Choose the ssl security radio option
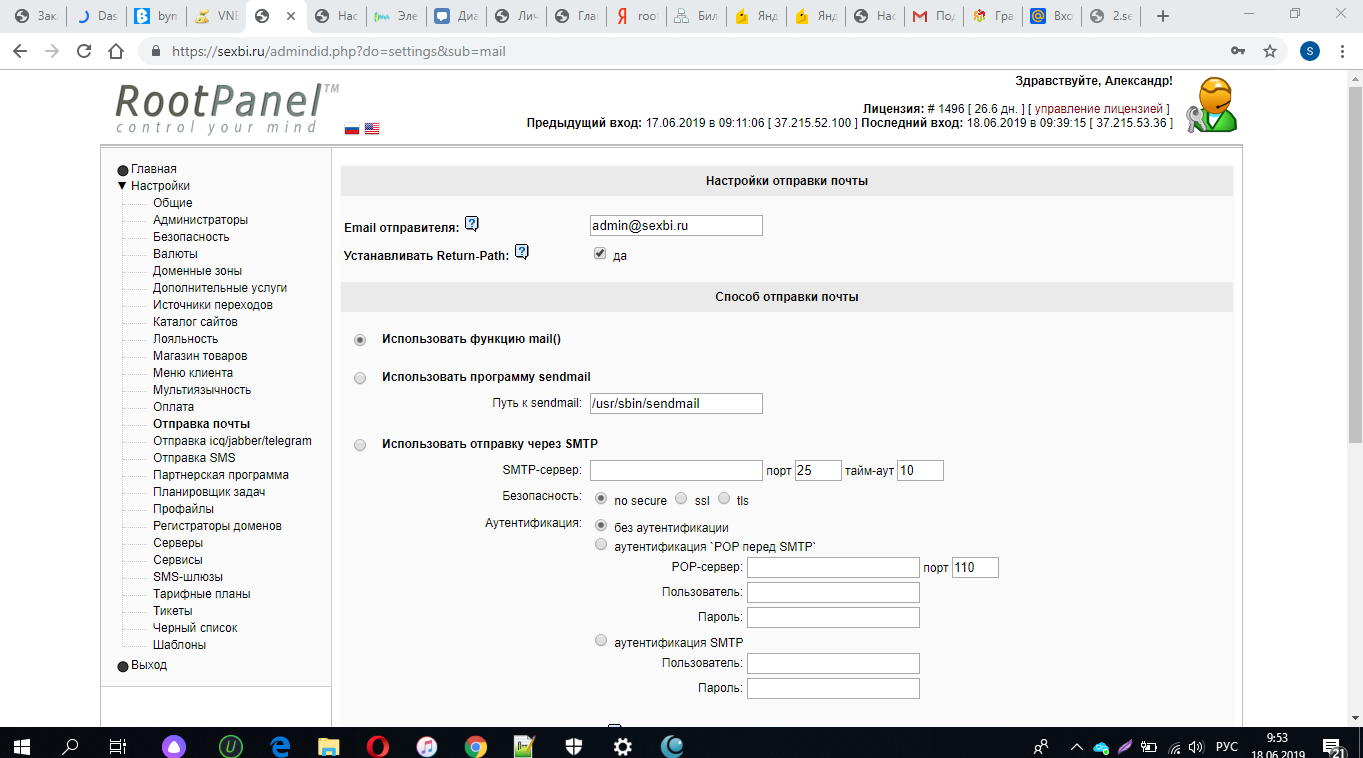Image resolution: width=1363 pixels, height=758 pixels. click(681, 498)
